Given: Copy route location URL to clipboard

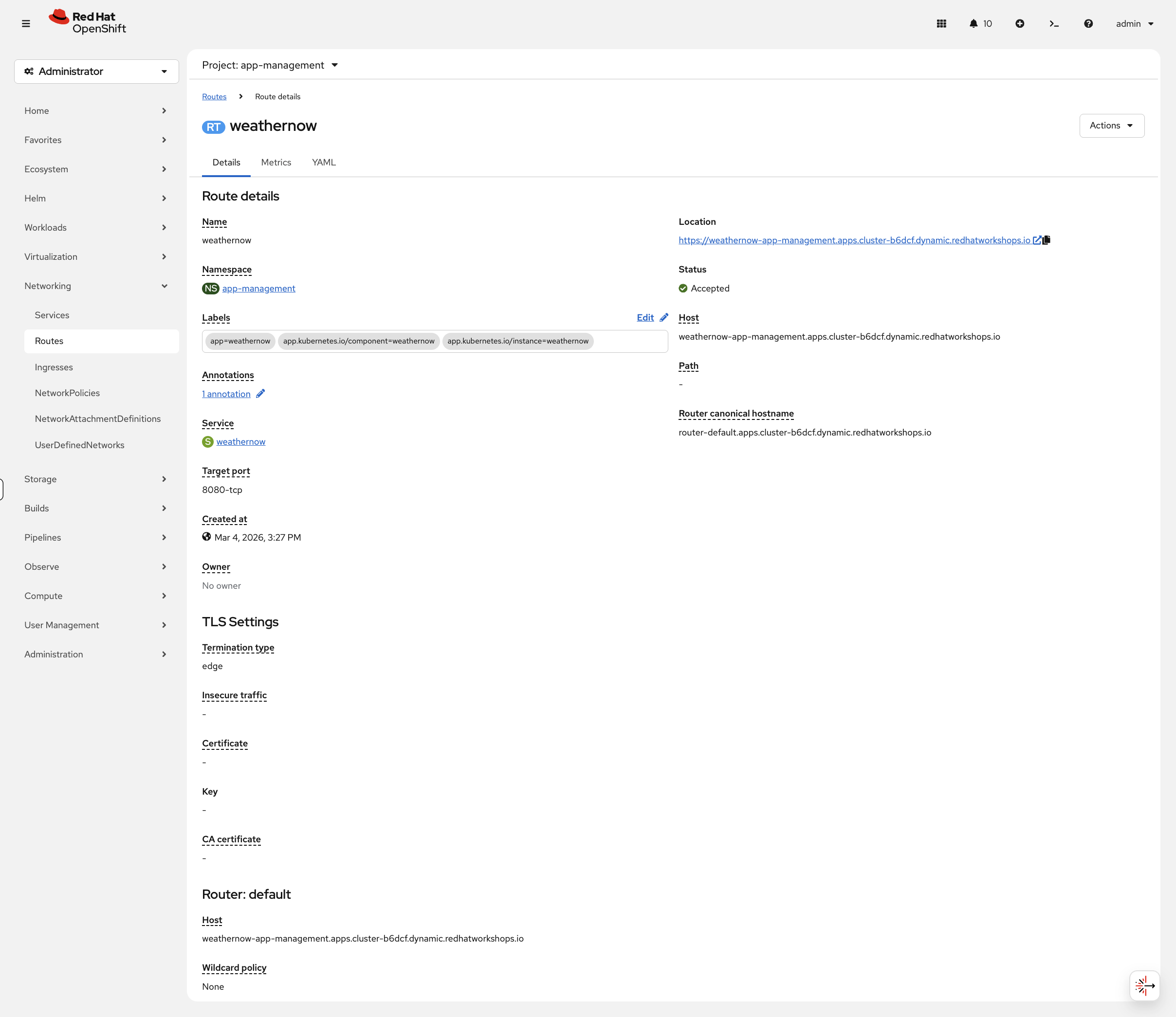Looking at the screenshot, I should click(1047, 240).
